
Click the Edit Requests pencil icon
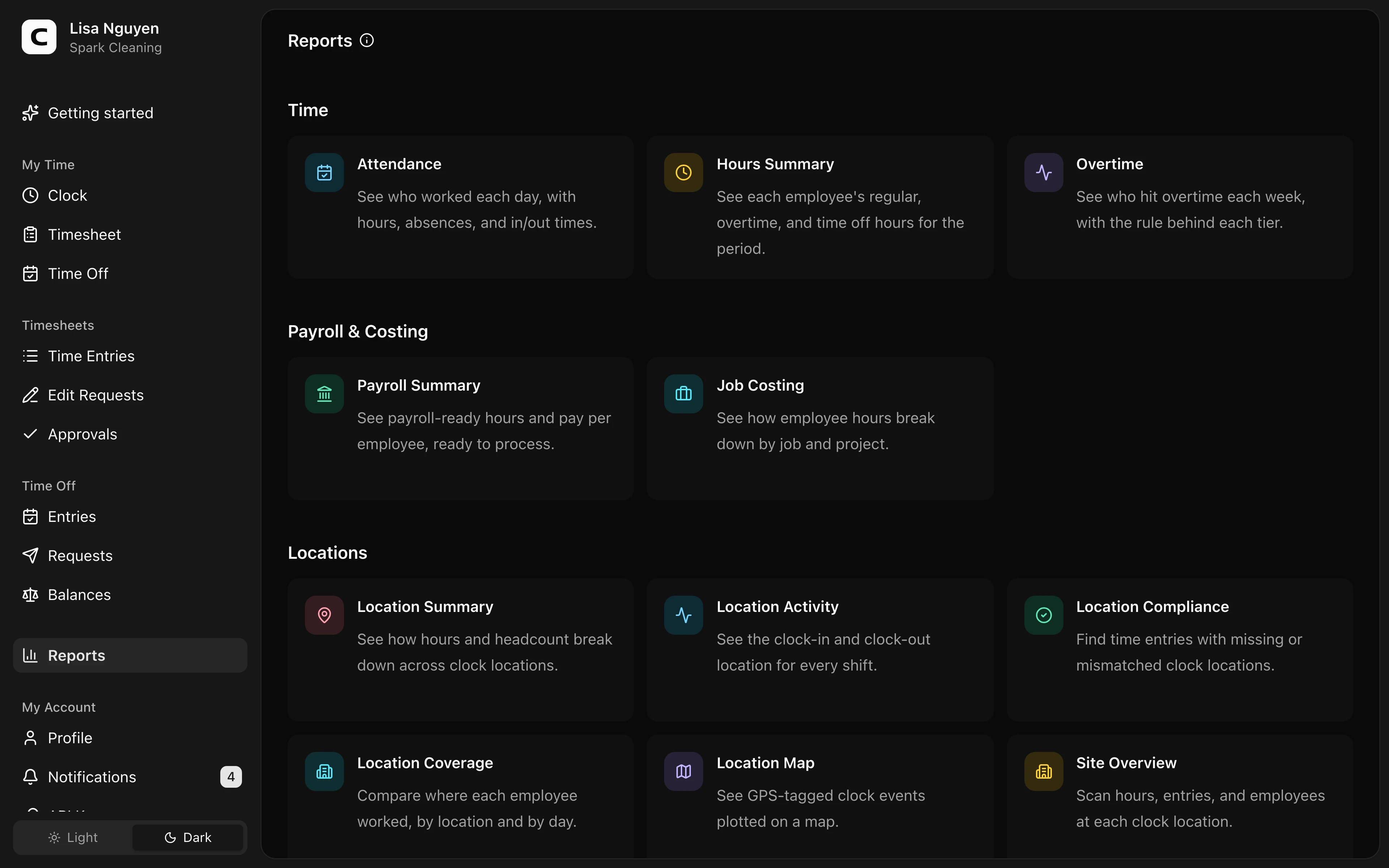pyautogui.click(x=30, y=395)
